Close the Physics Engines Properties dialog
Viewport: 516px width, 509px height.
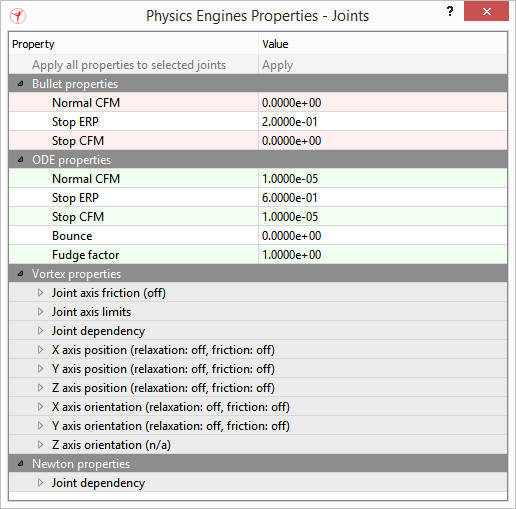click(x=486, y=12)
